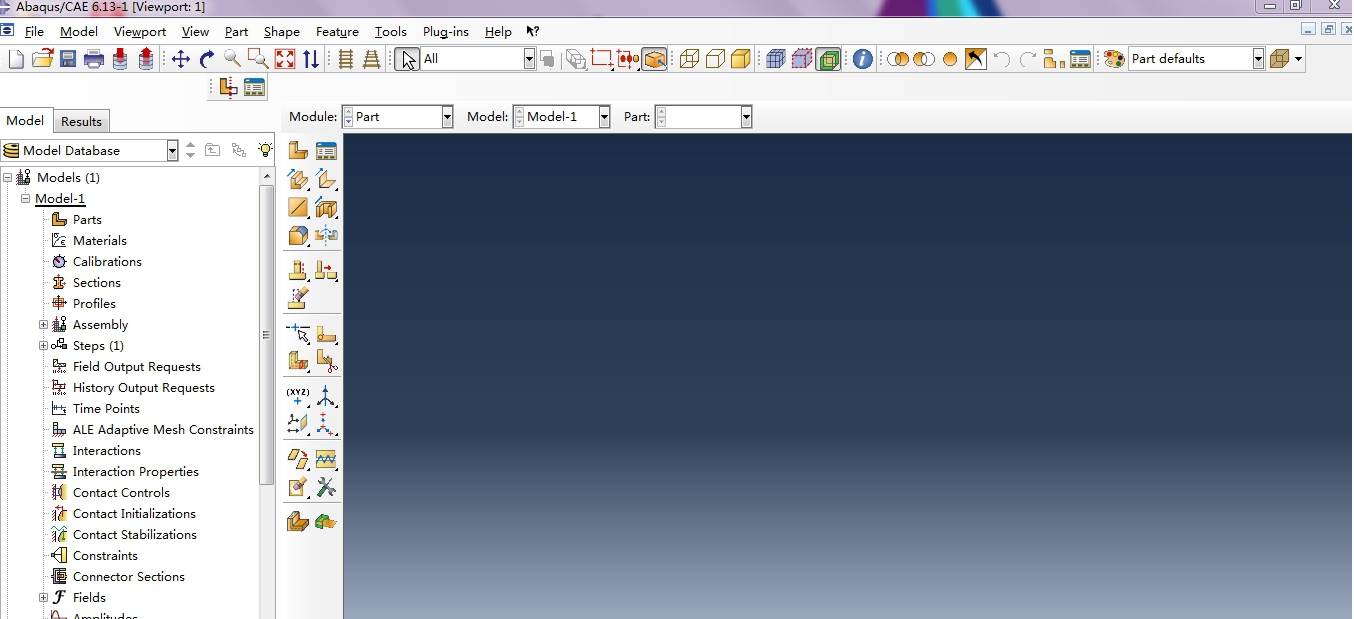The image size is (1354, 619).
Task: Click the context help arrow-question icon
Action: click(533, 32)
